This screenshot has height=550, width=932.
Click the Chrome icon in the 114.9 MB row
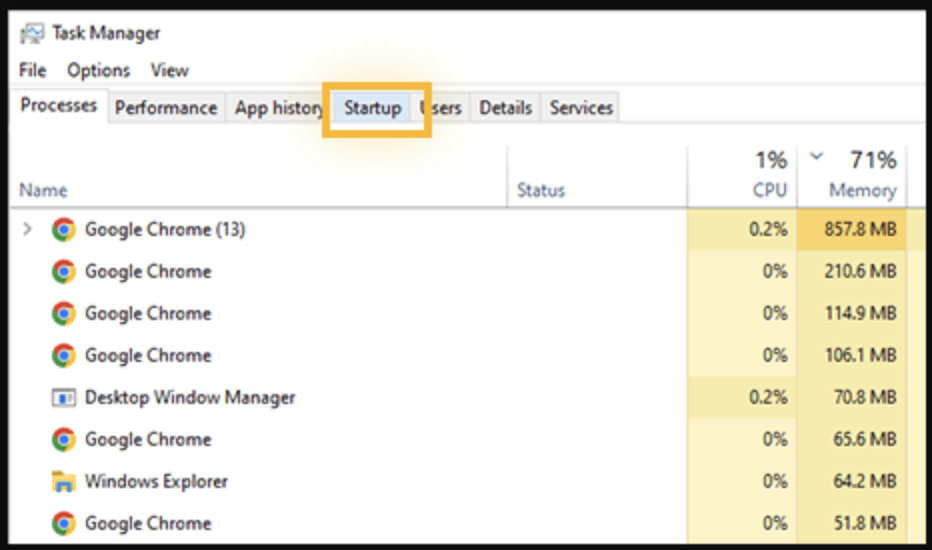[64, 313]
